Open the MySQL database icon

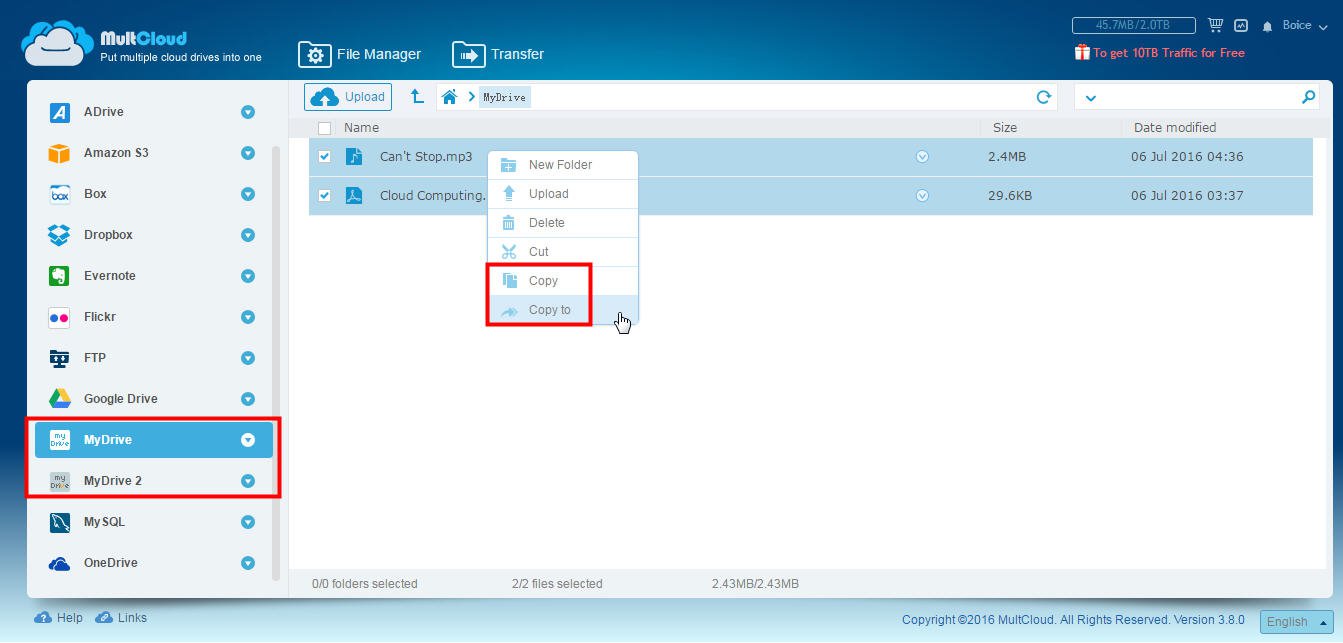pos(60,522)
